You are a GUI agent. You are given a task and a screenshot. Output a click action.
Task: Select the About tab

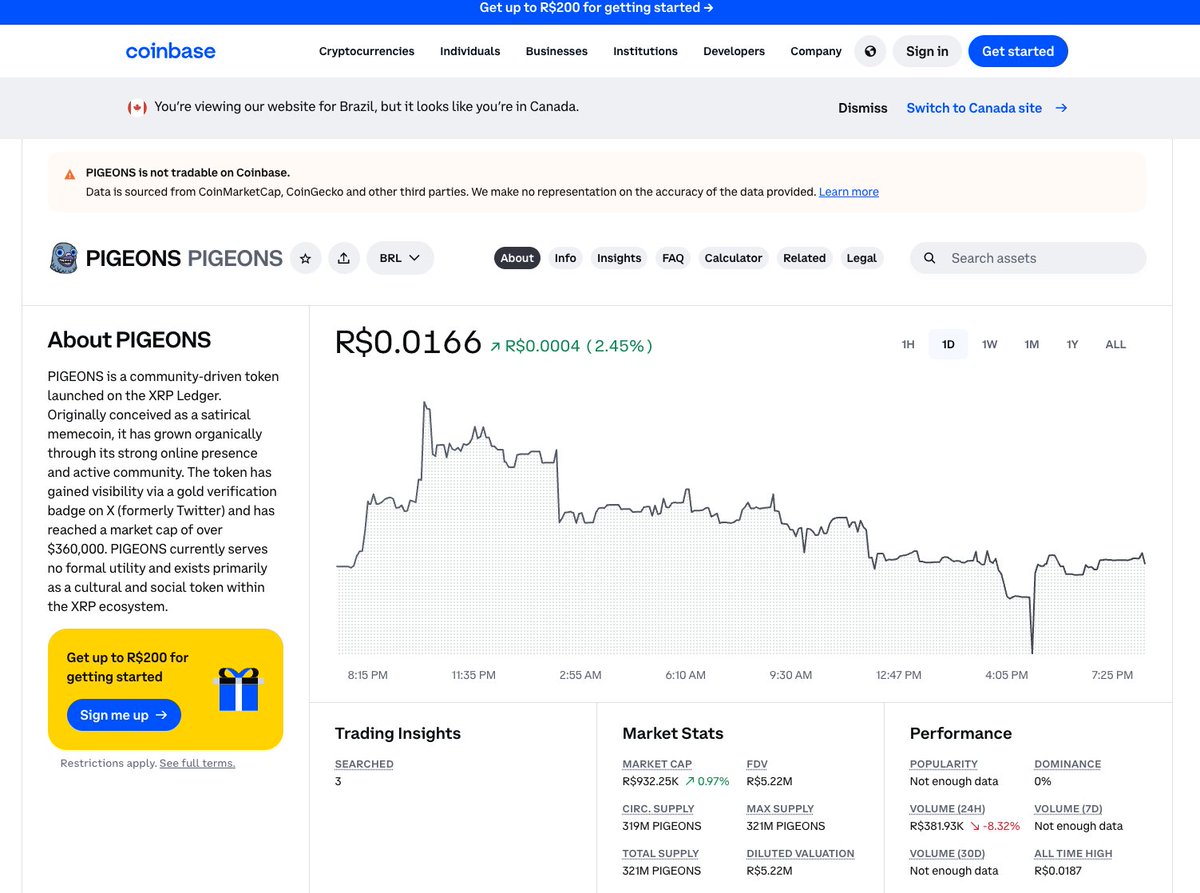click(x=517, y=258)
